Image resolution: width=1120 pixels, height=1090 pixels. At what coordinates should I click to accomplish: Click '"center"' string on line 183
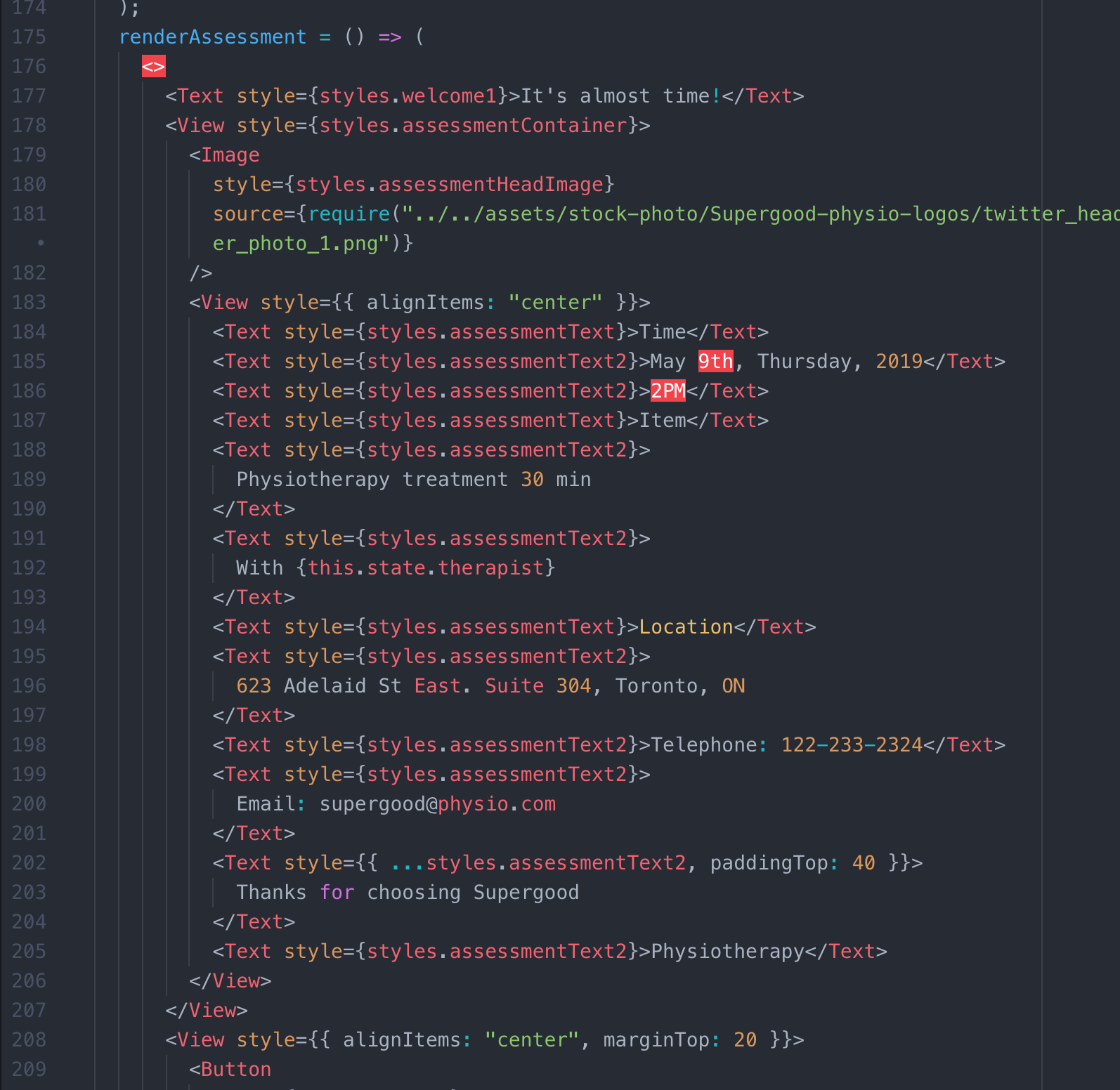click(556, 303)
